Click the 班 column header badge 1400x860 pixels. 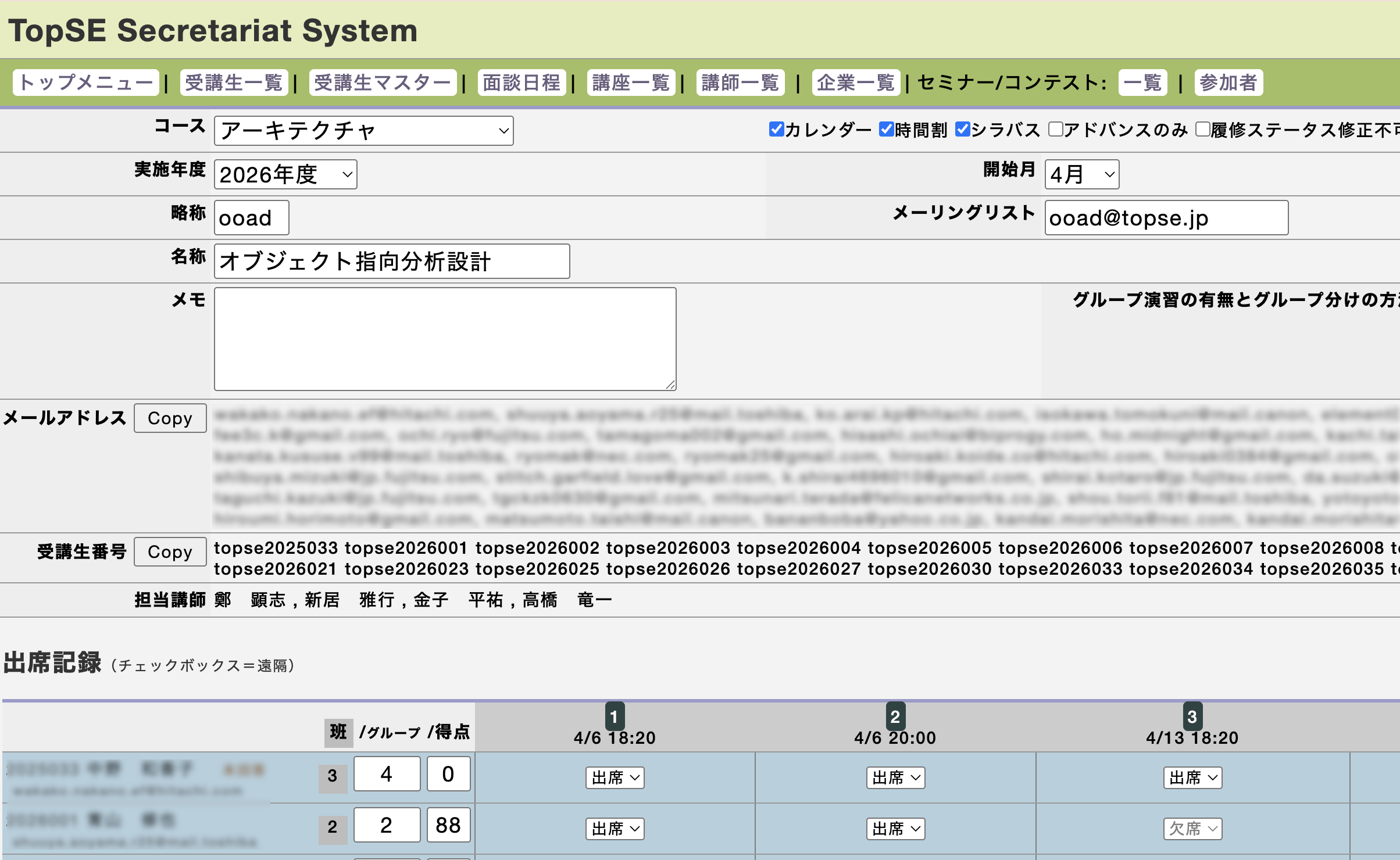pyautogui.click(x=338, y=732)
